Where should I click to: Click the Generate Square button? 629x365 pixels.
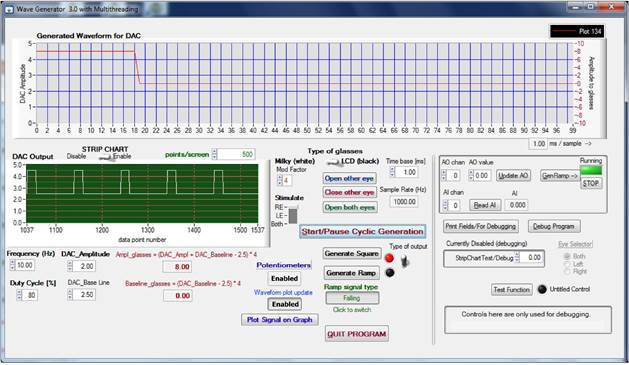click(351, 253)
